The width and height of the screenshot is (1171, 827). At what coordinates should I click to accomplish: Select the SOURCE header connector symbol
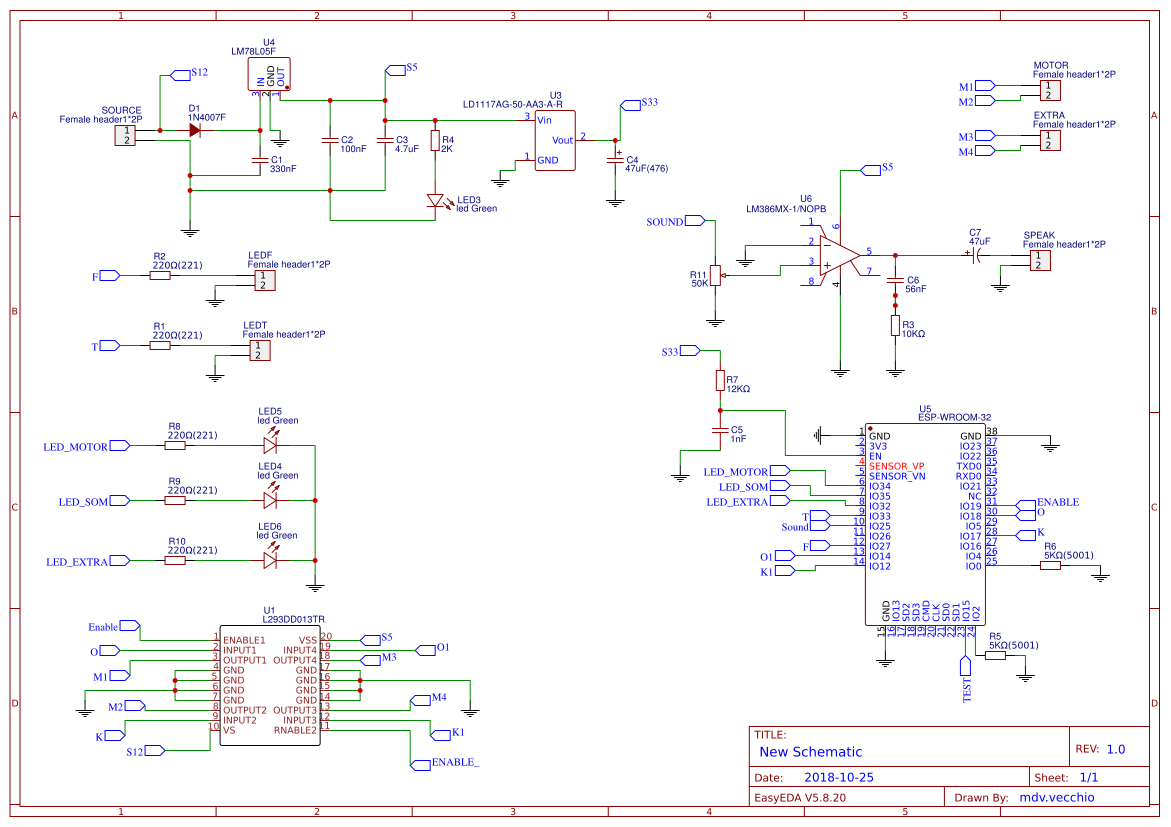tap(125, 136)
